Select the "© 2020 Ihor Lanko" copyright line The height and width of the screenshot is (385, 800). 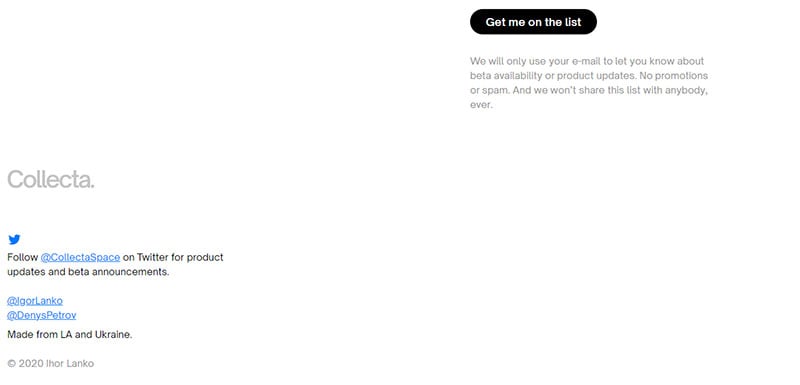51,364
